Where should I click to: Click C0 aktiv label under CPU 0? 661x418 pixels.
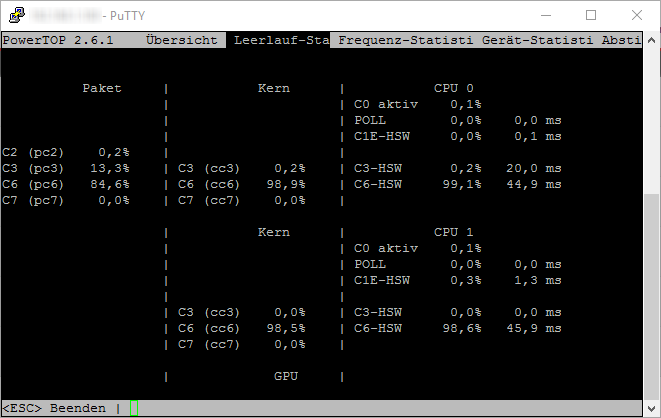click(x=386, y=104)
